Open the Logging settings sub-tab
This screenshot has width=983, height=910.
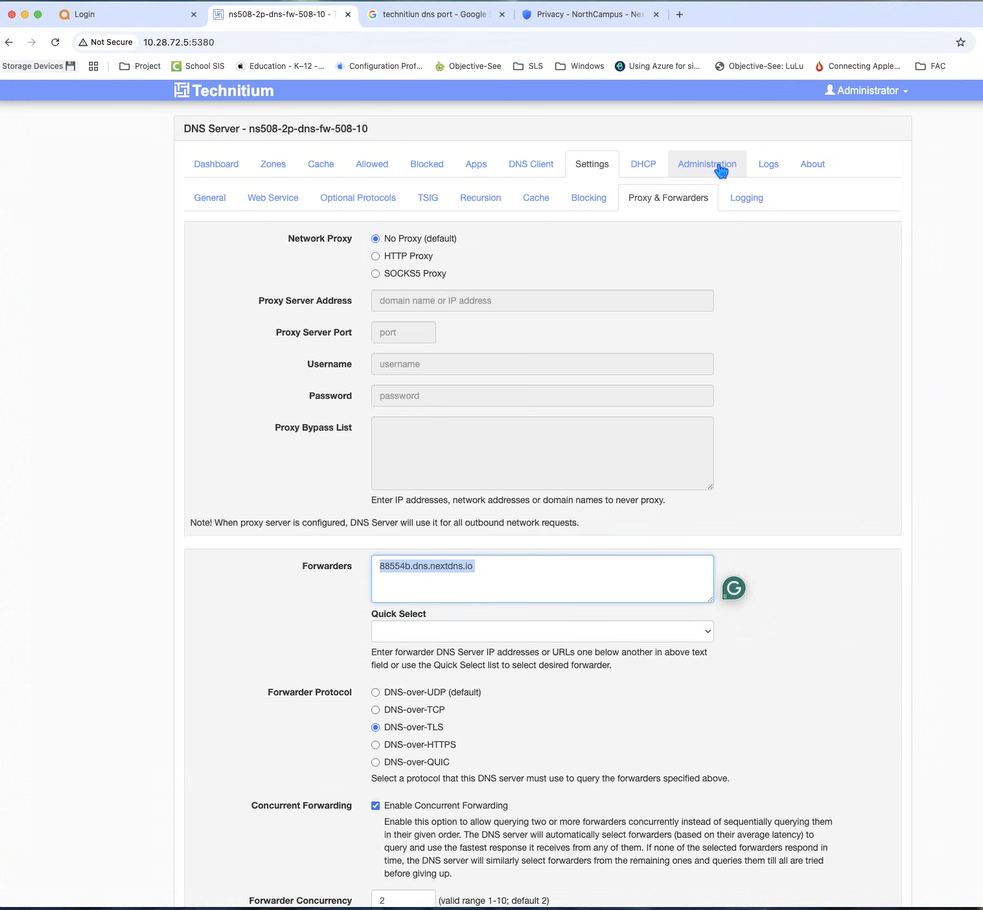click(746, 198)
